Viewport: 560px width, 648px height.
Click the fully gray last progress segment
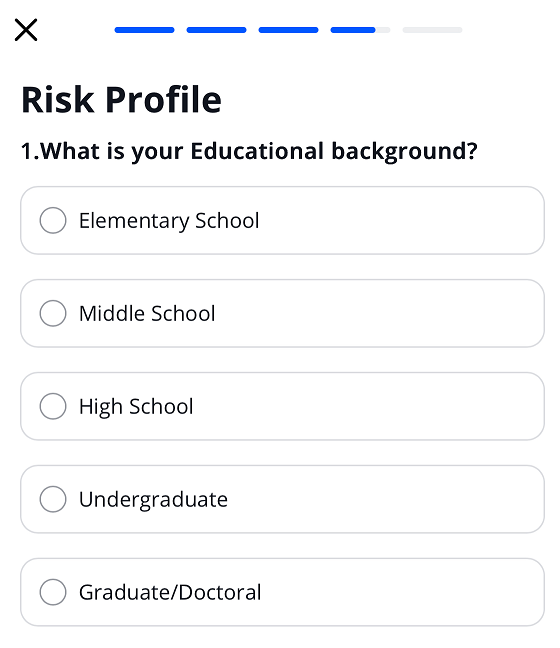pos(432,30)
